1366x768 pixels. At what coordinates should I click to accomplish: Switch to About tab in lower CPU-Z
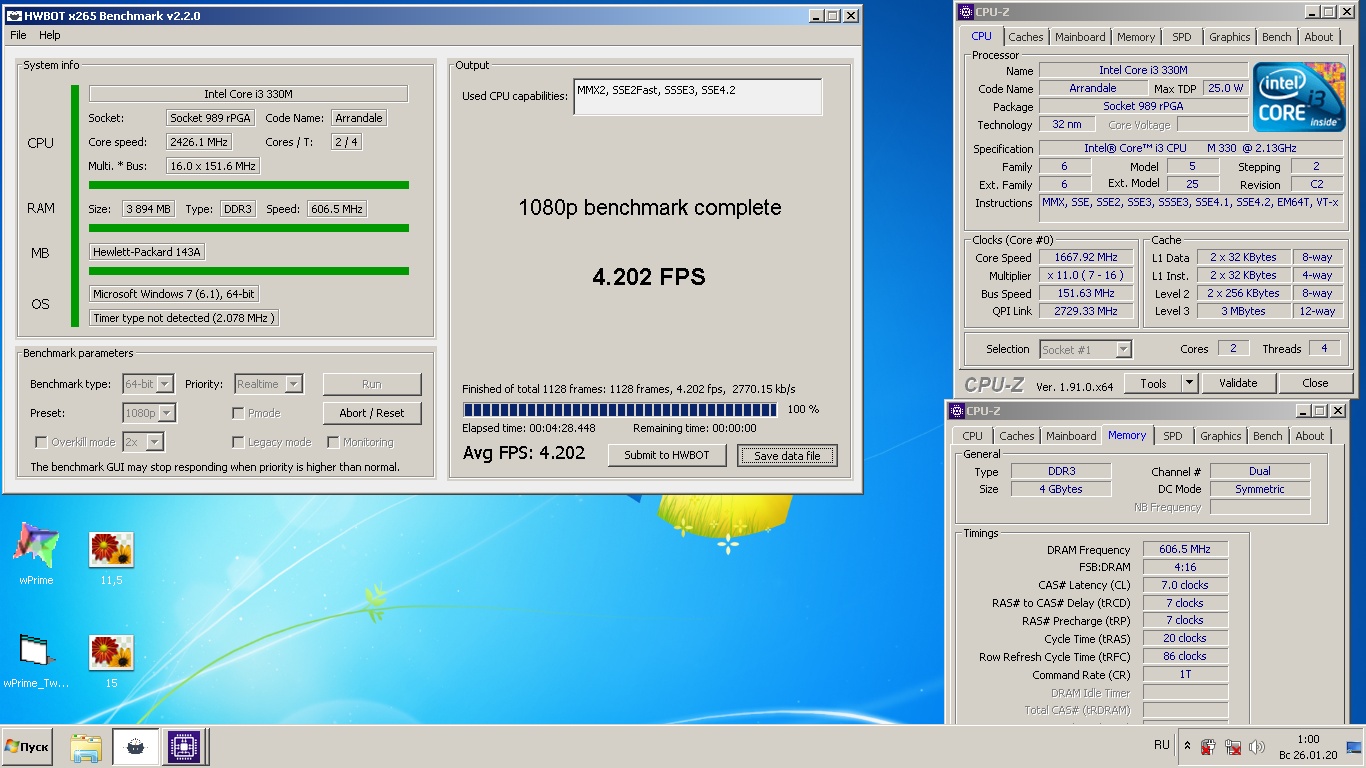[1310, 436]
